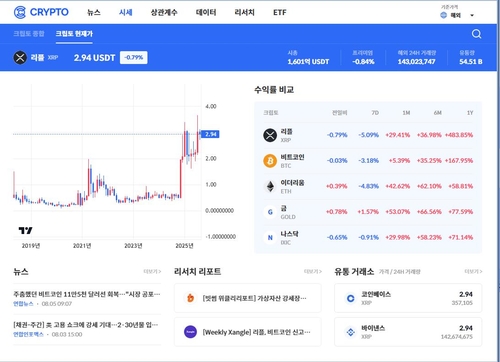Screen dimensions: 500x362
Task: Select the Bitcoin BTC icon in comparison table
Action: 270,161
